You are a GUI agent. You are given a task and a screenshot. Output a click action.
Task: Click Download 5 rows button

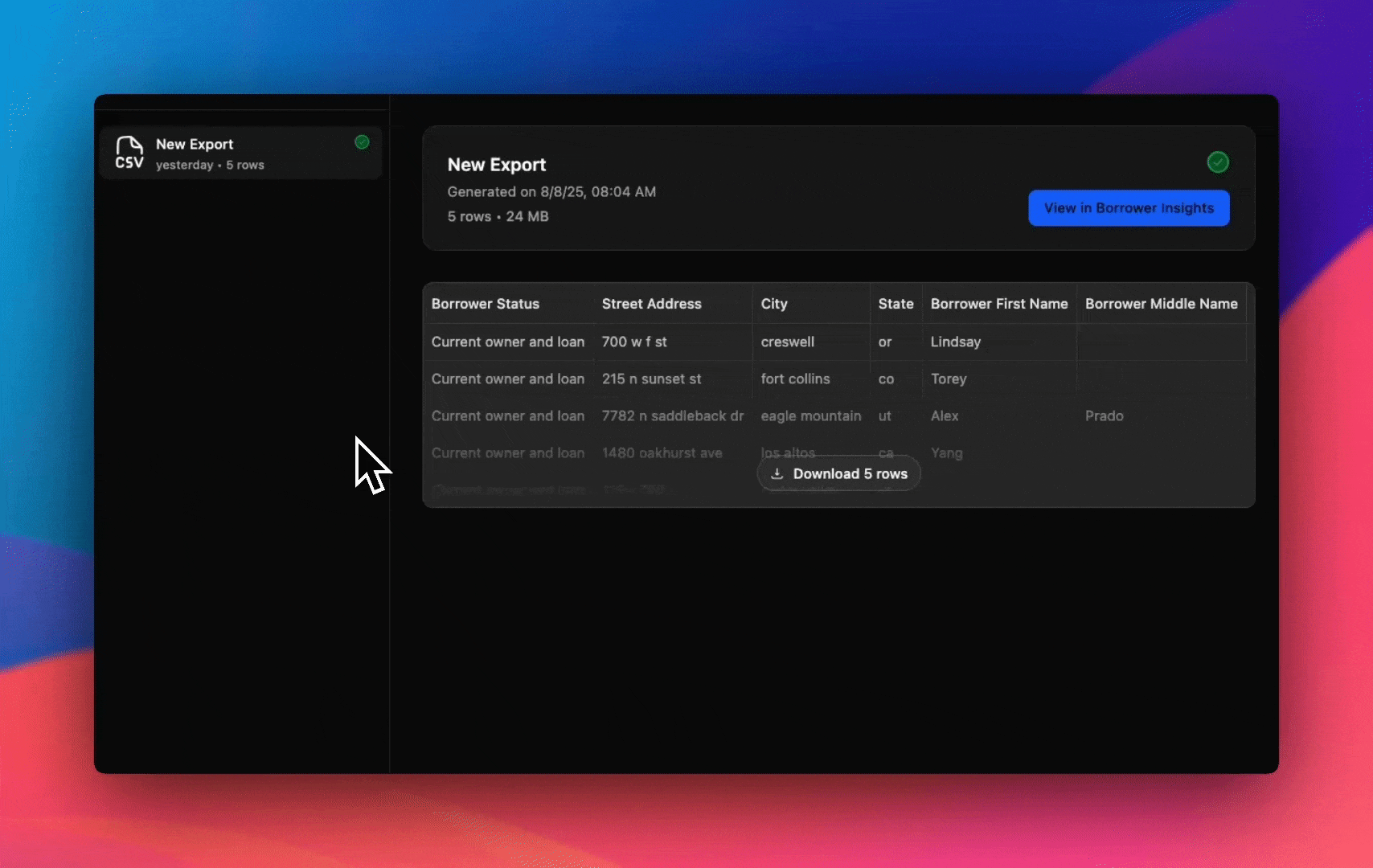point(838,473)
